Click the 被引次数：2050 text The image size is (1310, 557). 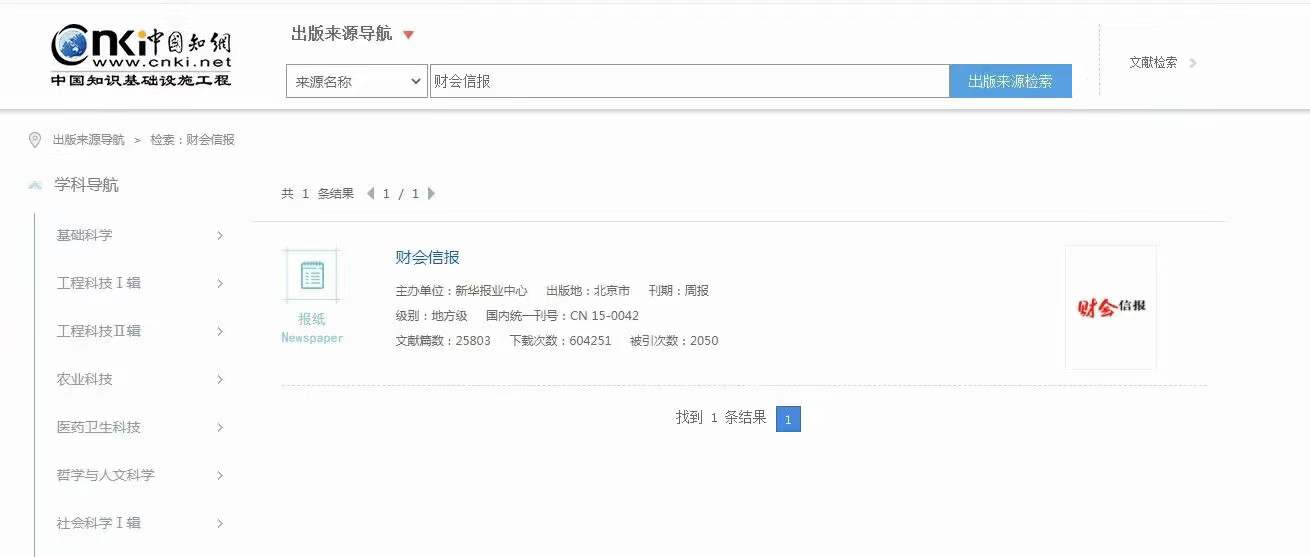674,341
